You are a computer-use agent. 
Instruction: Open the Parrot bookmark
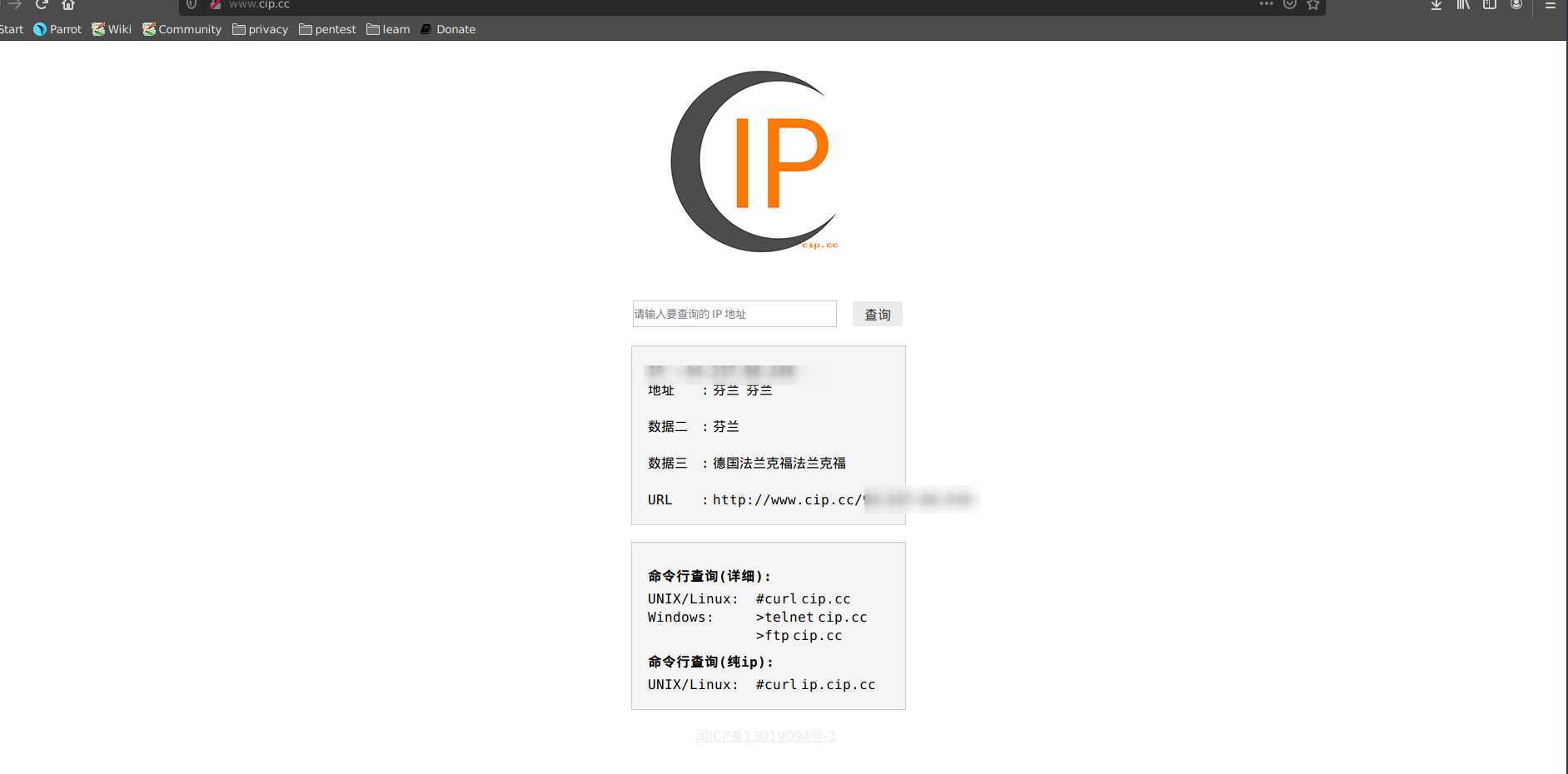57,29
